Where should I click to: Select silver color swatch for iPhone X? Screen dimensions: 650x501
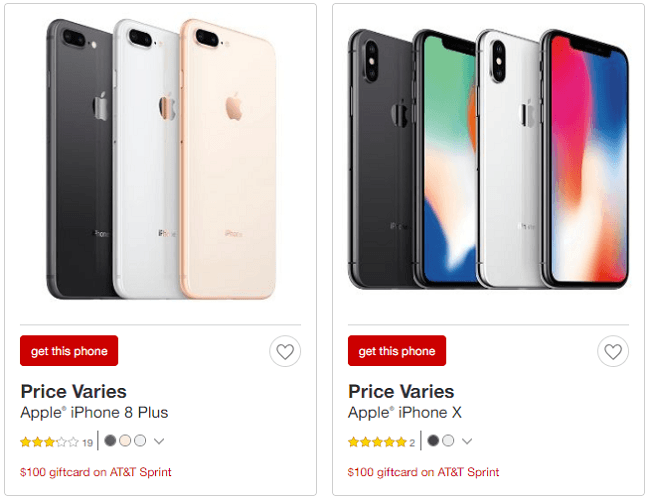[448, 440]
